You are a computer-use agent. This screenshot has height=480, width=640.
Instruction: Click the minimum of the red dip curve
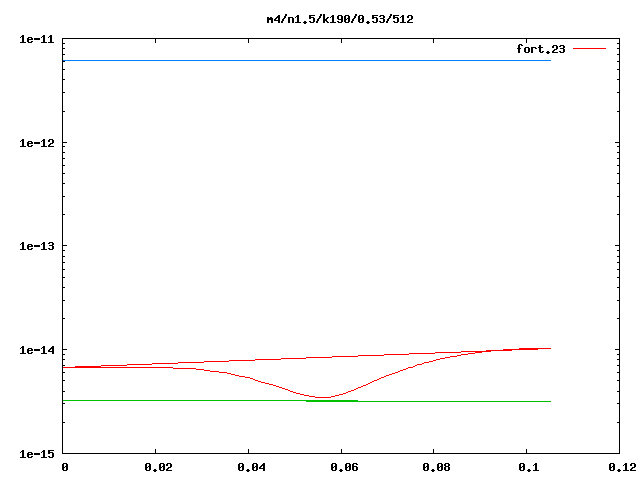[x=324, y=397]
